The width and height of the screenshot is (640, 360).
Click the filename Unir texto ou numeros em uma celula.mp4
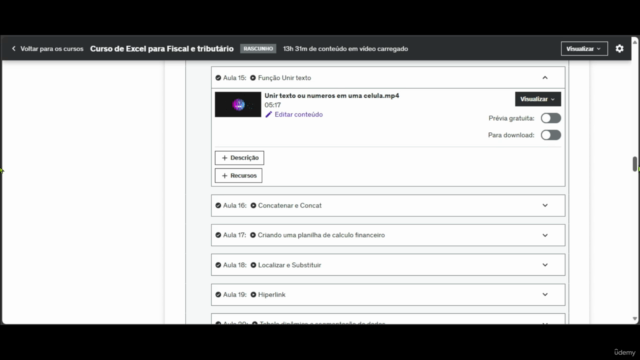pyautogui.click(x=332, y=96)
